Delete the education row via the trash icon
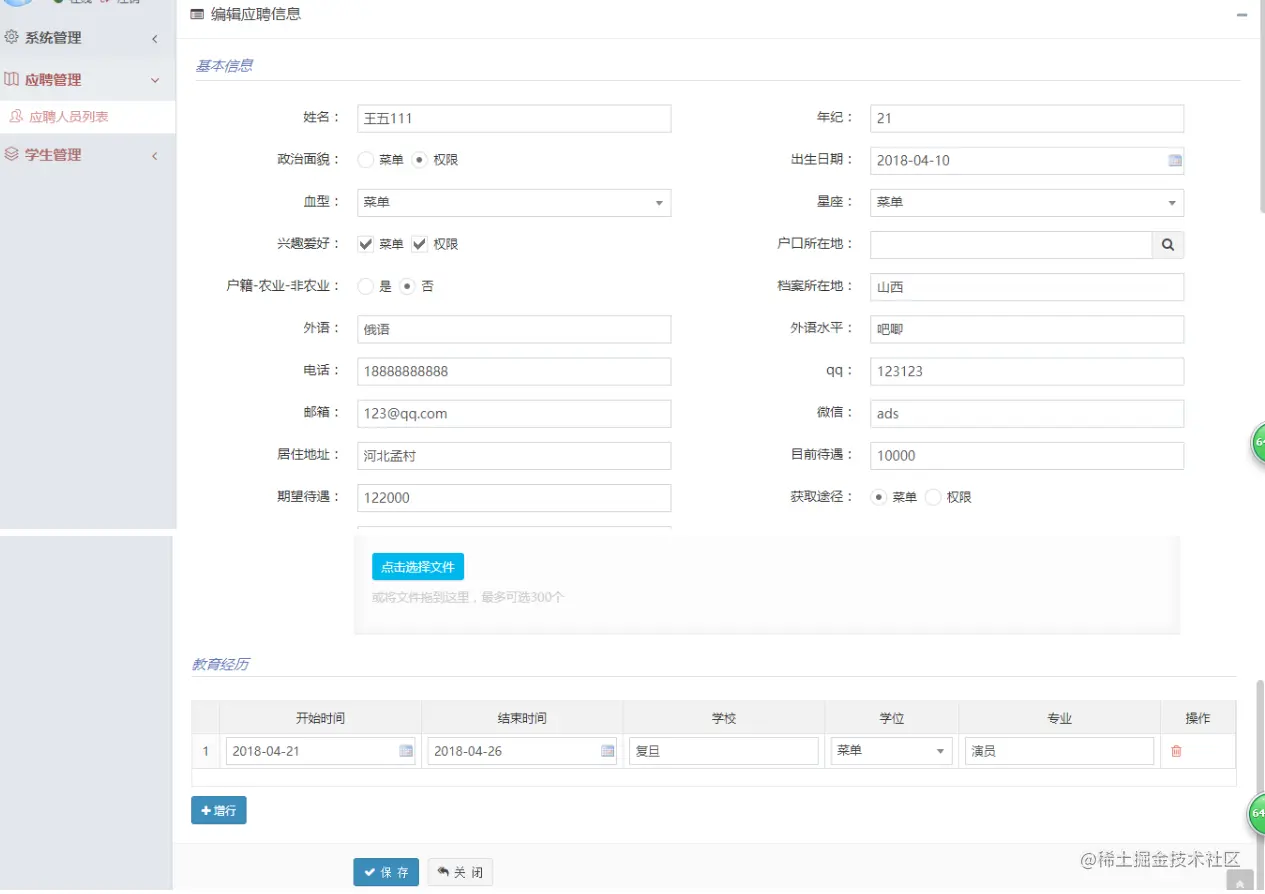The image size is (1265, 894). pyautogui.click(x=1176, y=751)
